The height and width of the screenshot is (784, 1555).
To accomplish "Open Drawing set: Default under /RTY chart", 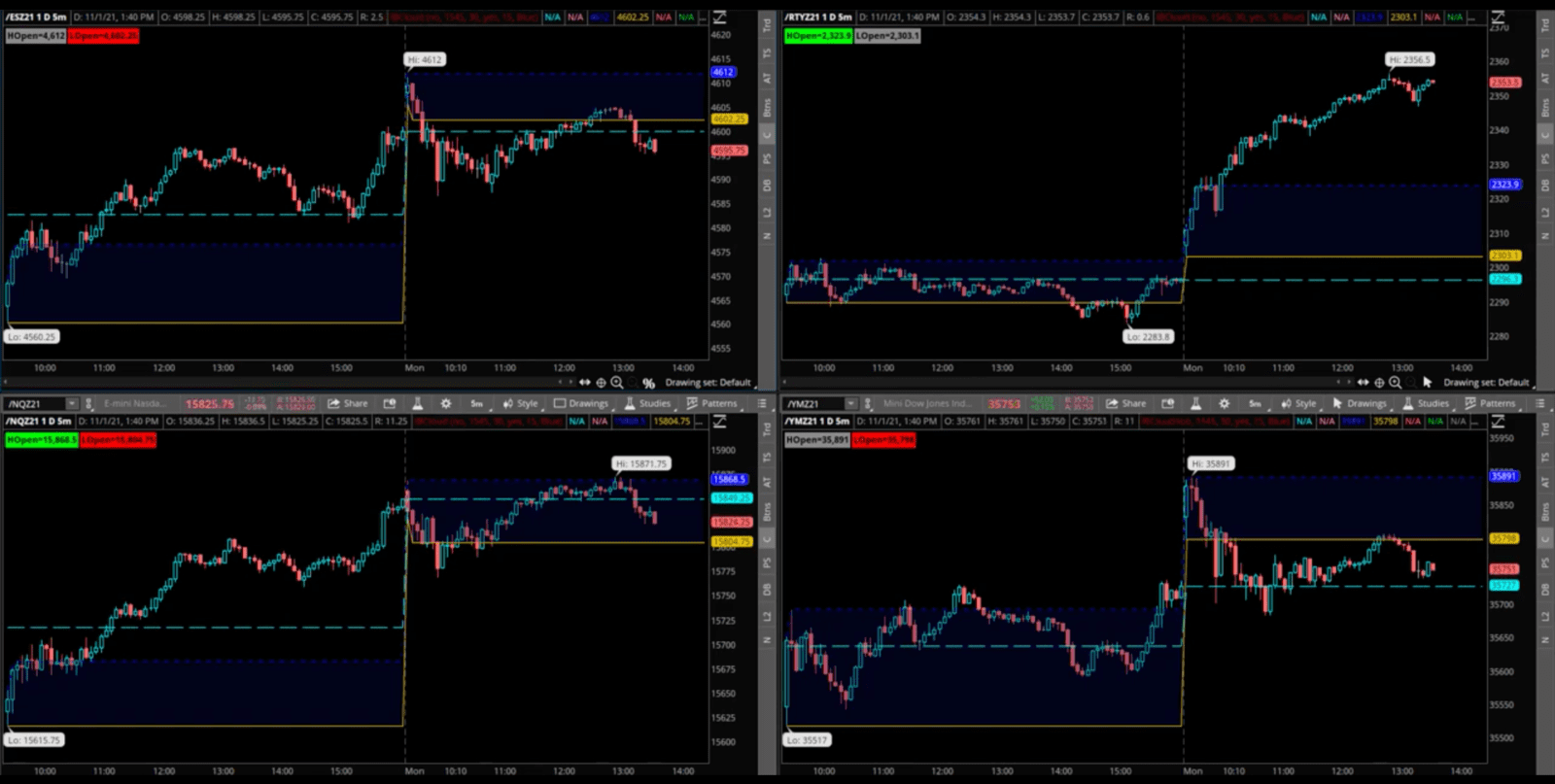I will [1487, 383].
